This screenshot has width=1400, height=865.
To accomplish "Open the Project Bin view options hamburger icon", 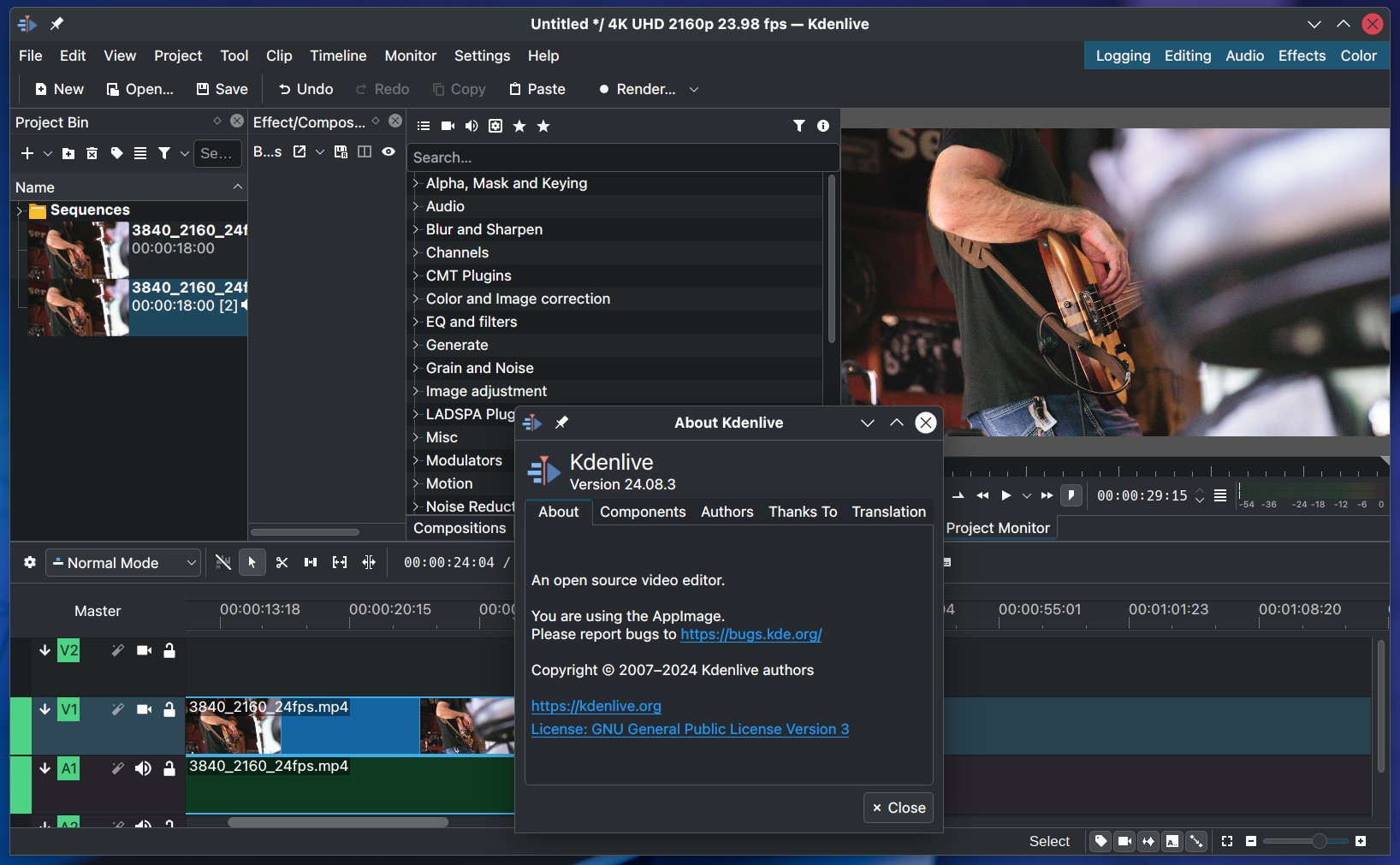I will (140, 153).
